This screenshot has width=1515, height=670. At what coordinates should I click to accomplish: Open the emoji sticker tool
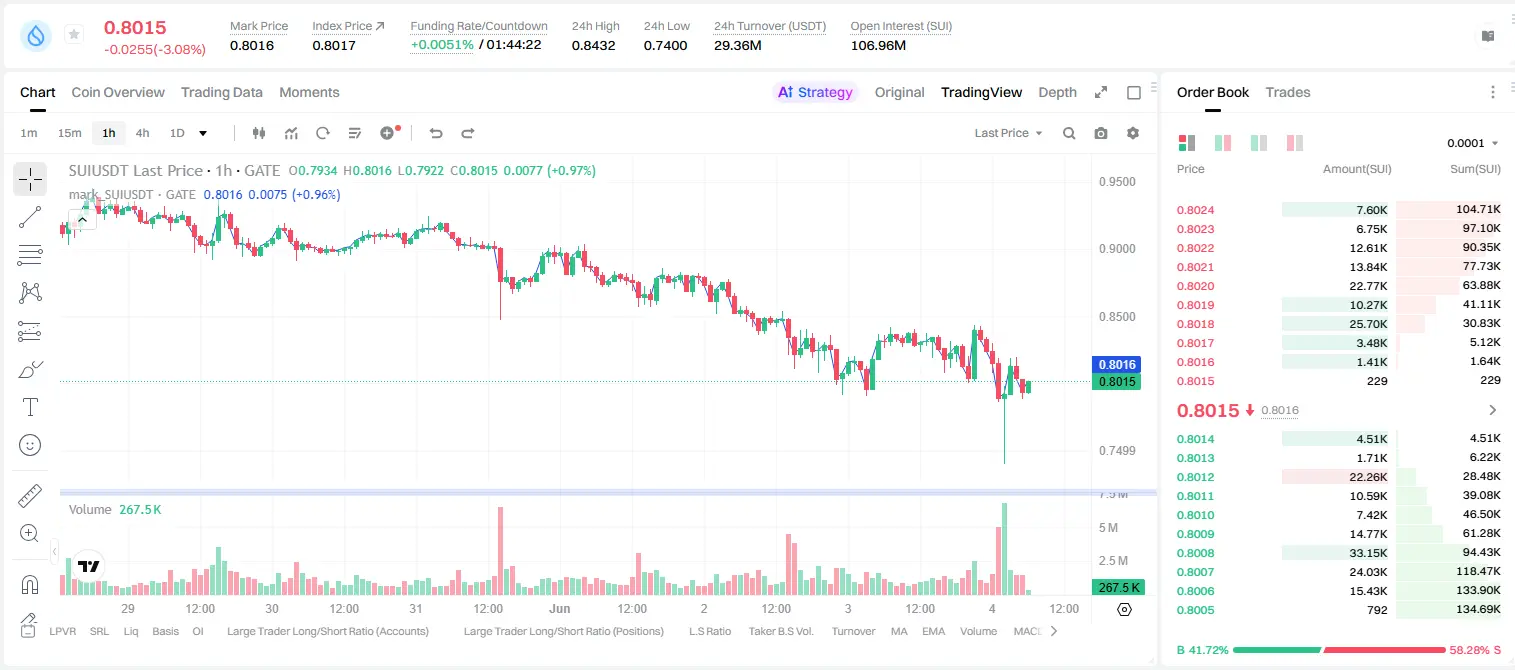(30, 445)
